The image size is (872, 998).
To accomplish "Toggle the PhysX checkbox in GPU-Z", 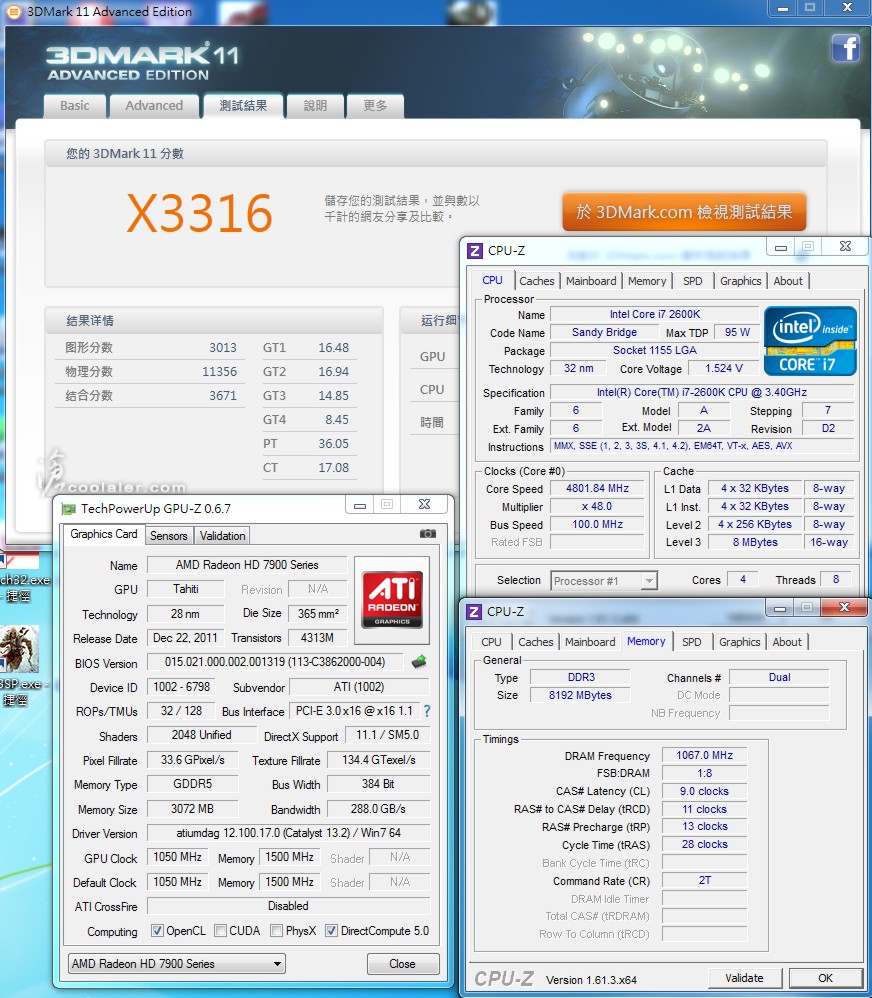I will (x=276, y=931).
